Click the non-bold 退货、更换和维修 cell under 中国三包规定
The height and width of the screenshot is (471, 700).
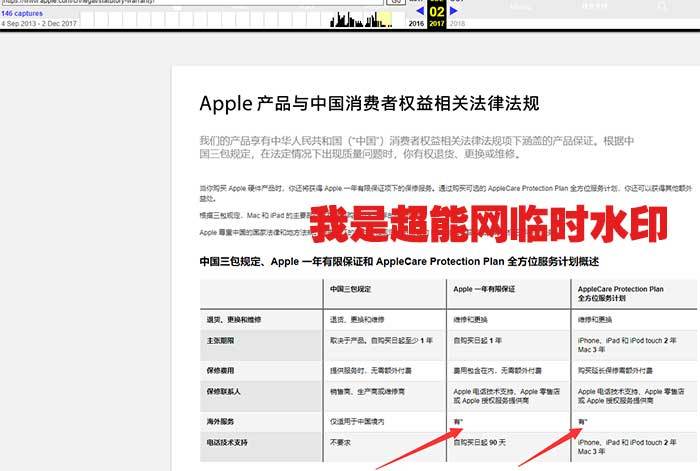click(x=357, y=320)
